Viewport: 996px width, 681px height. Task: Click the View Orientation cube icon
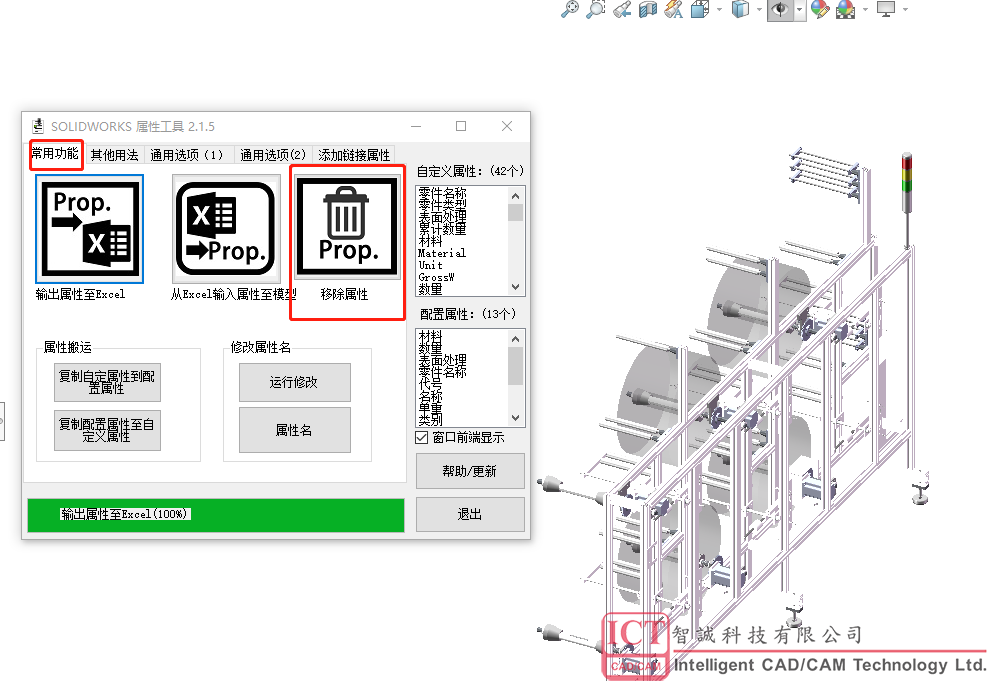(x=699, y=9)
